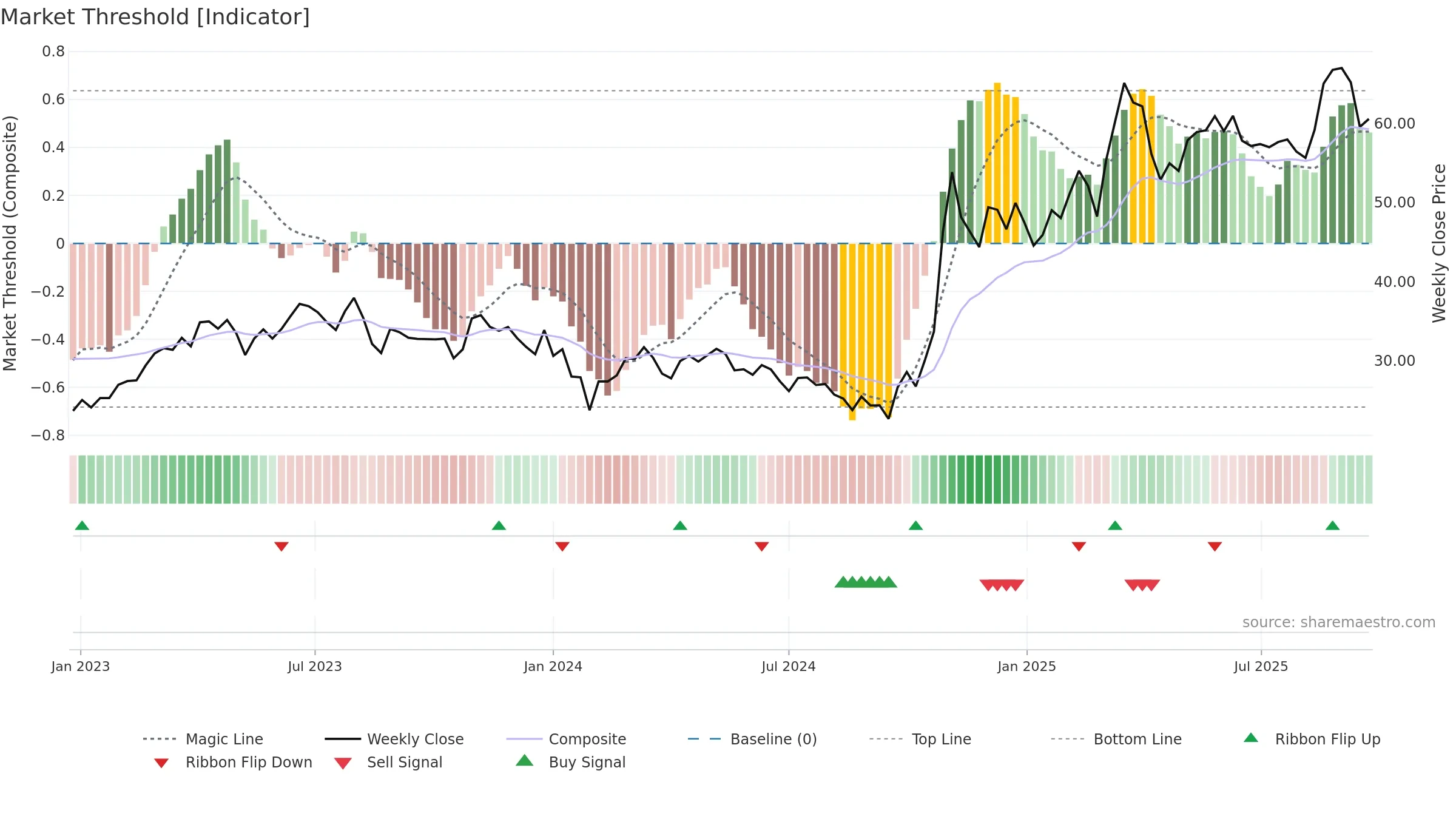Click the ribbon flip up marker at Jan 2023

[x=82, y=525]
